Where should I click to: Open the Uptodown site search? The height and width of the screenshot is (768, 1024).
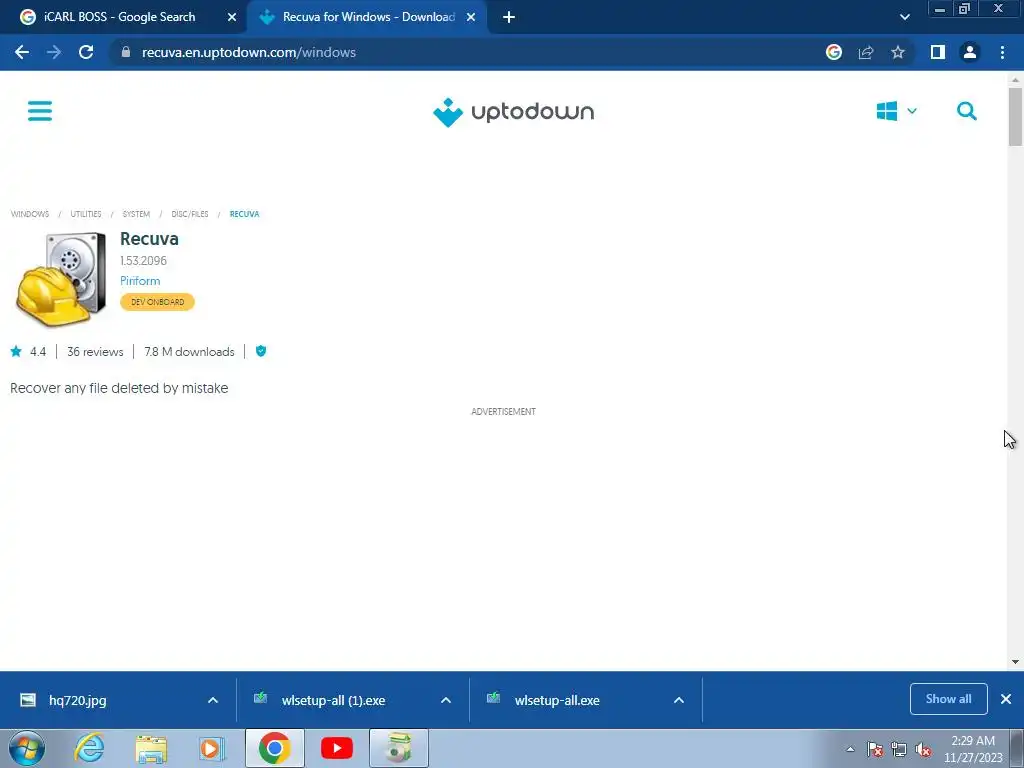point(967,111)
